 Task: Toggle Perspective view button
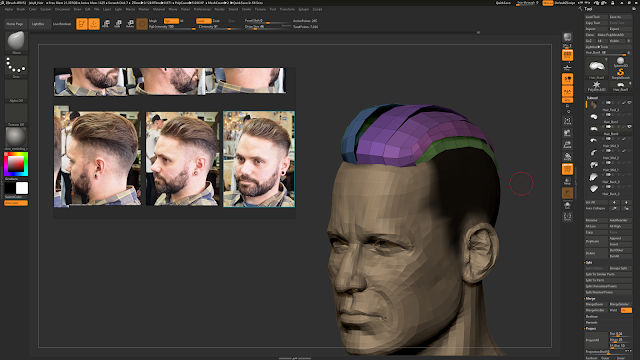click(567, 55)
